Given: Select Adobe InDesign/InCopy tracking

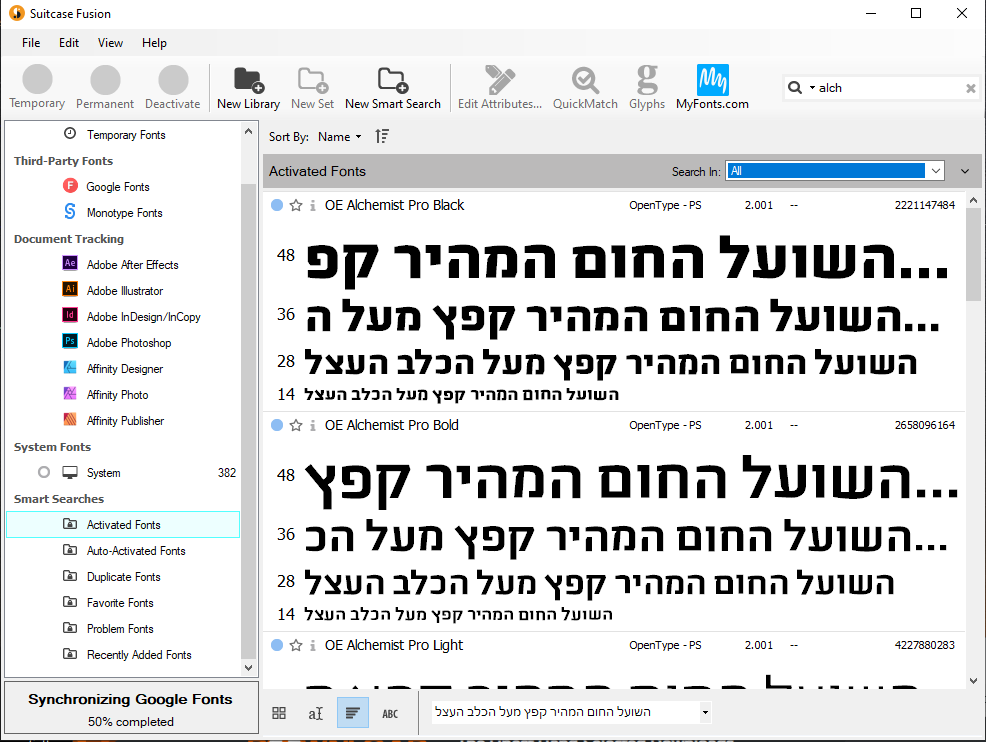Looking at the screenshot, I should click(x=123, y=317).
